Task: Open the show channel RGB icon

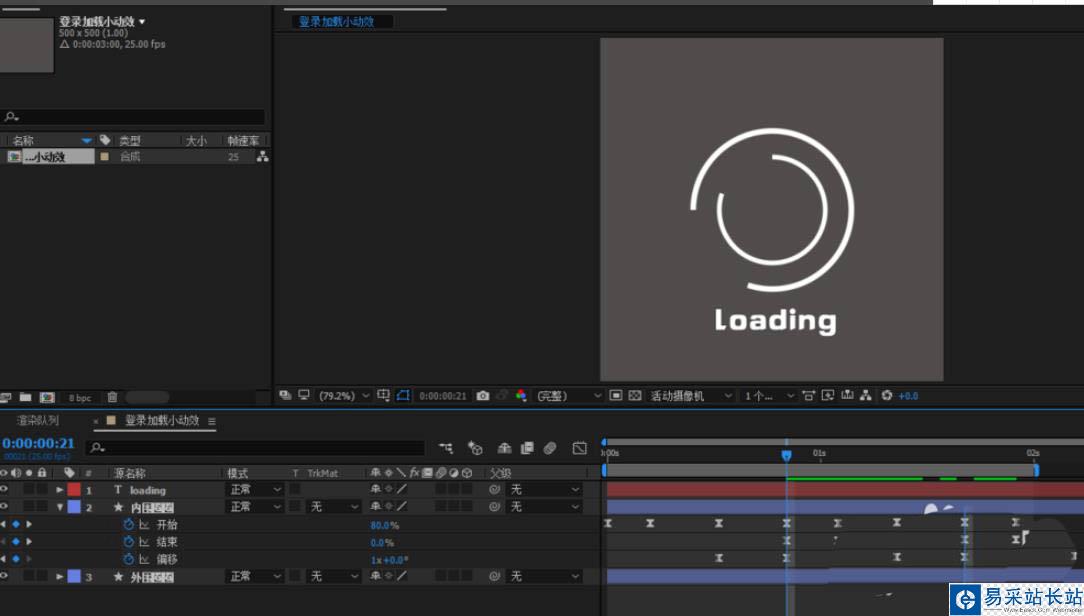Action: (521, 395)
